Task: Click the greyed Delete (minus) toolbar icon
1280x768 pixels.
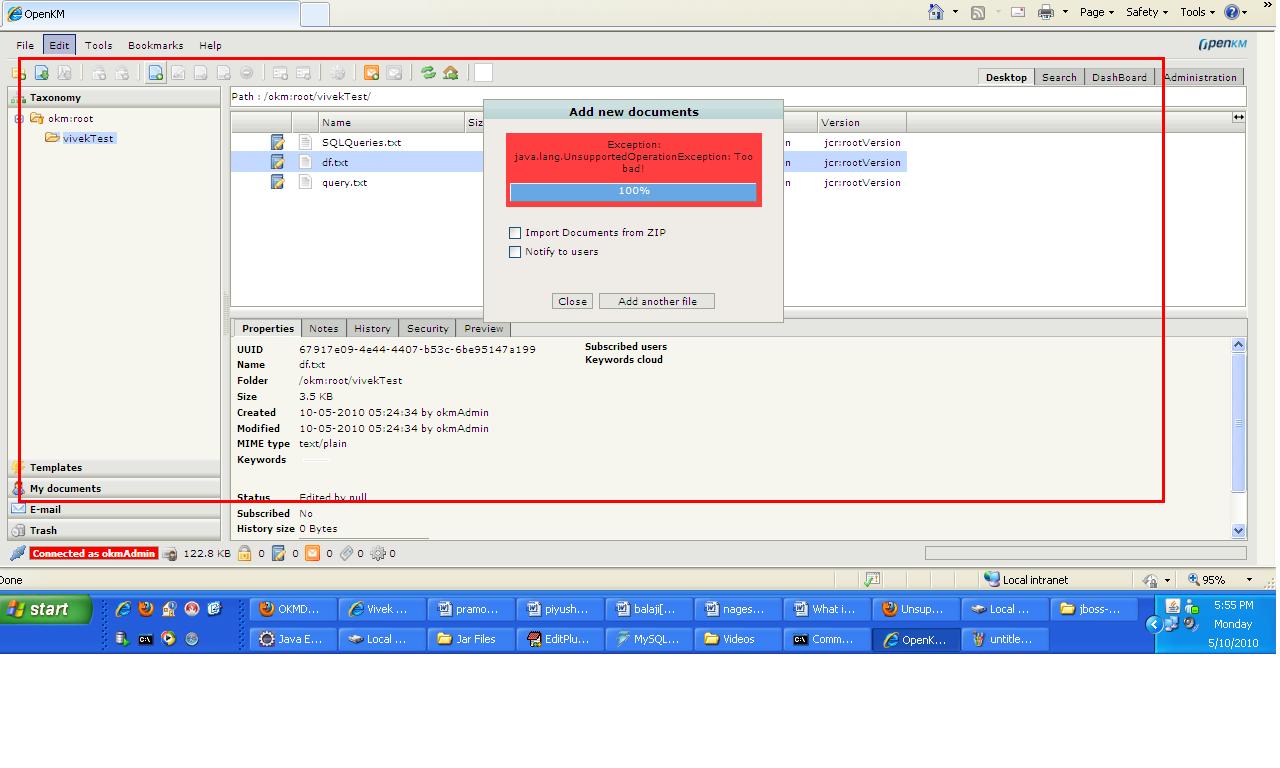Action: tap(246, 73)
